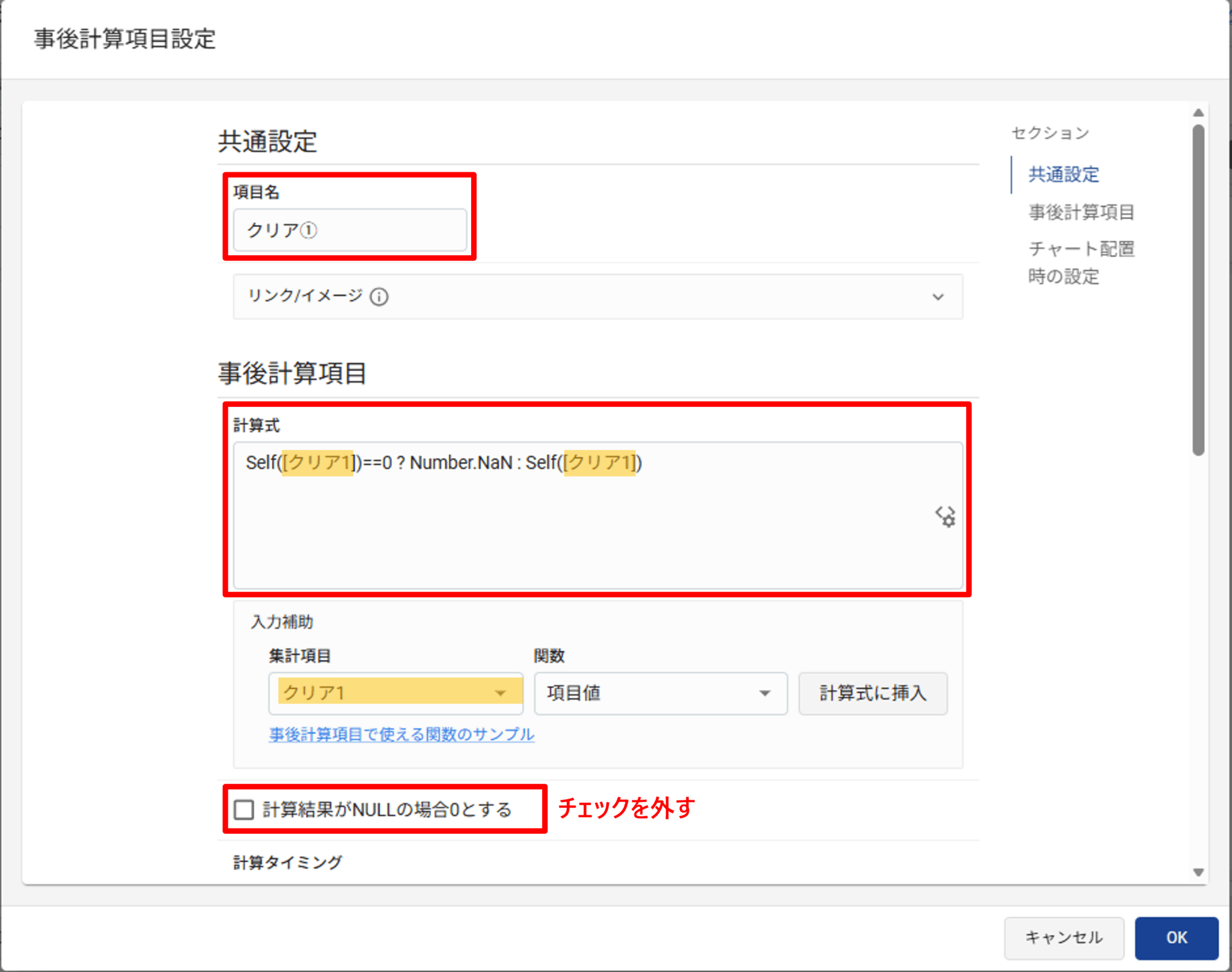Open the 集計項目 クリア1 dropdown
Screen dimensions: 1232x972
396,693
